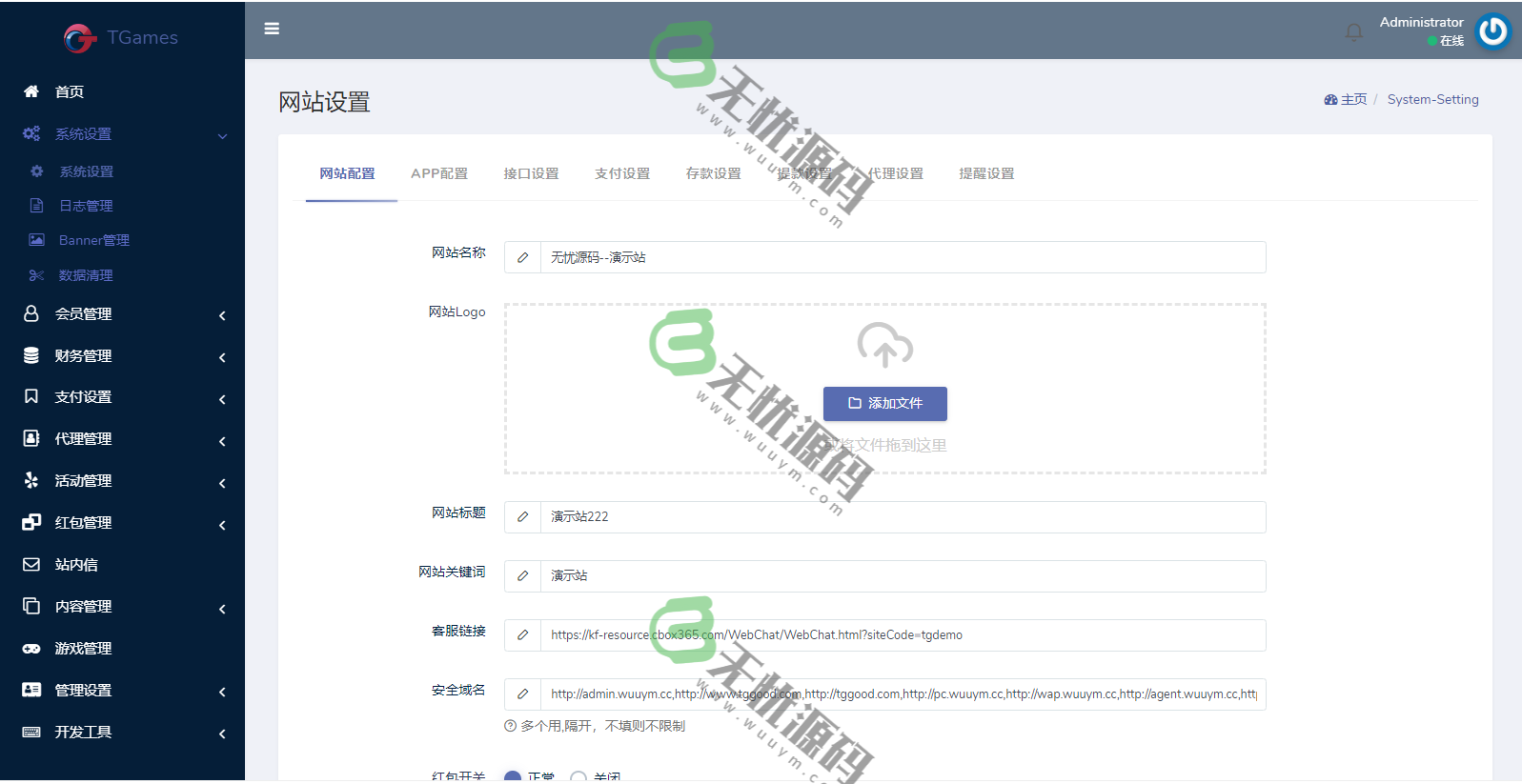Click gamepad icon beside 游戏管理
The image size is (1522, 784).
coord(31,648)
